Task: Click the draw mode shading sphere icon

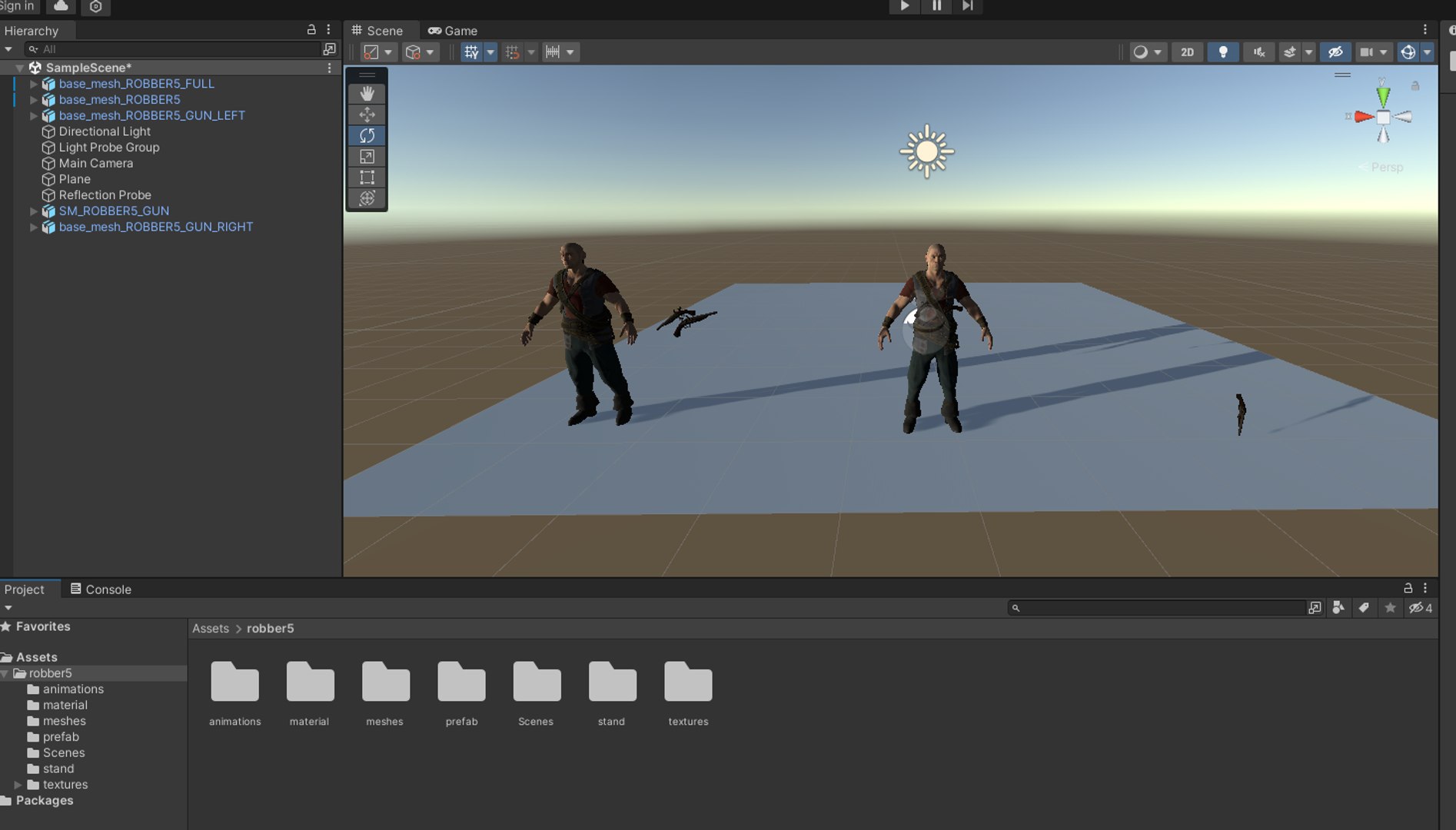Action: pyautogui.click(x=1140, y=52)
